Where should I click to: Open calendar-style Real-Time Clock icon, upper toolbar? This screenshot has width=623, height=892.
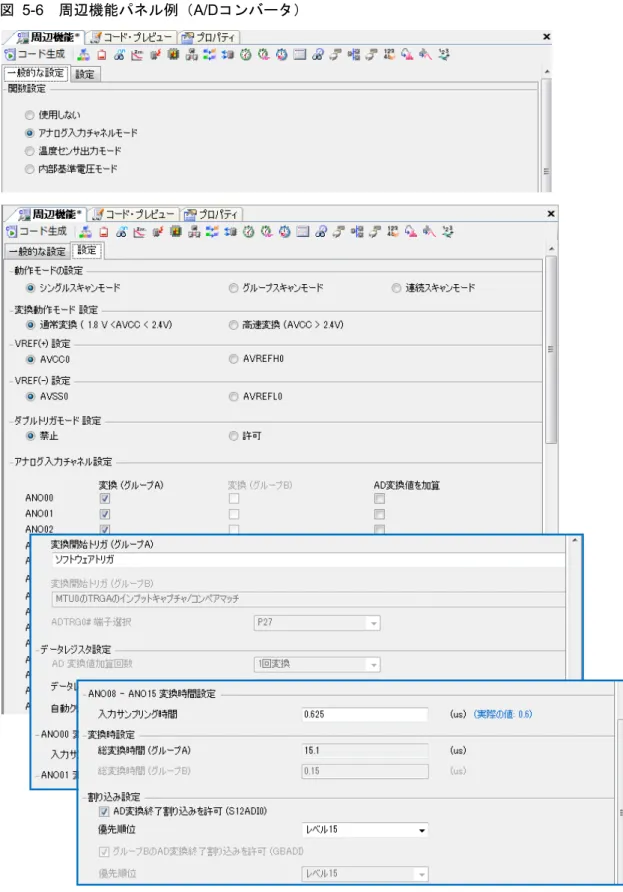[300, 55]
